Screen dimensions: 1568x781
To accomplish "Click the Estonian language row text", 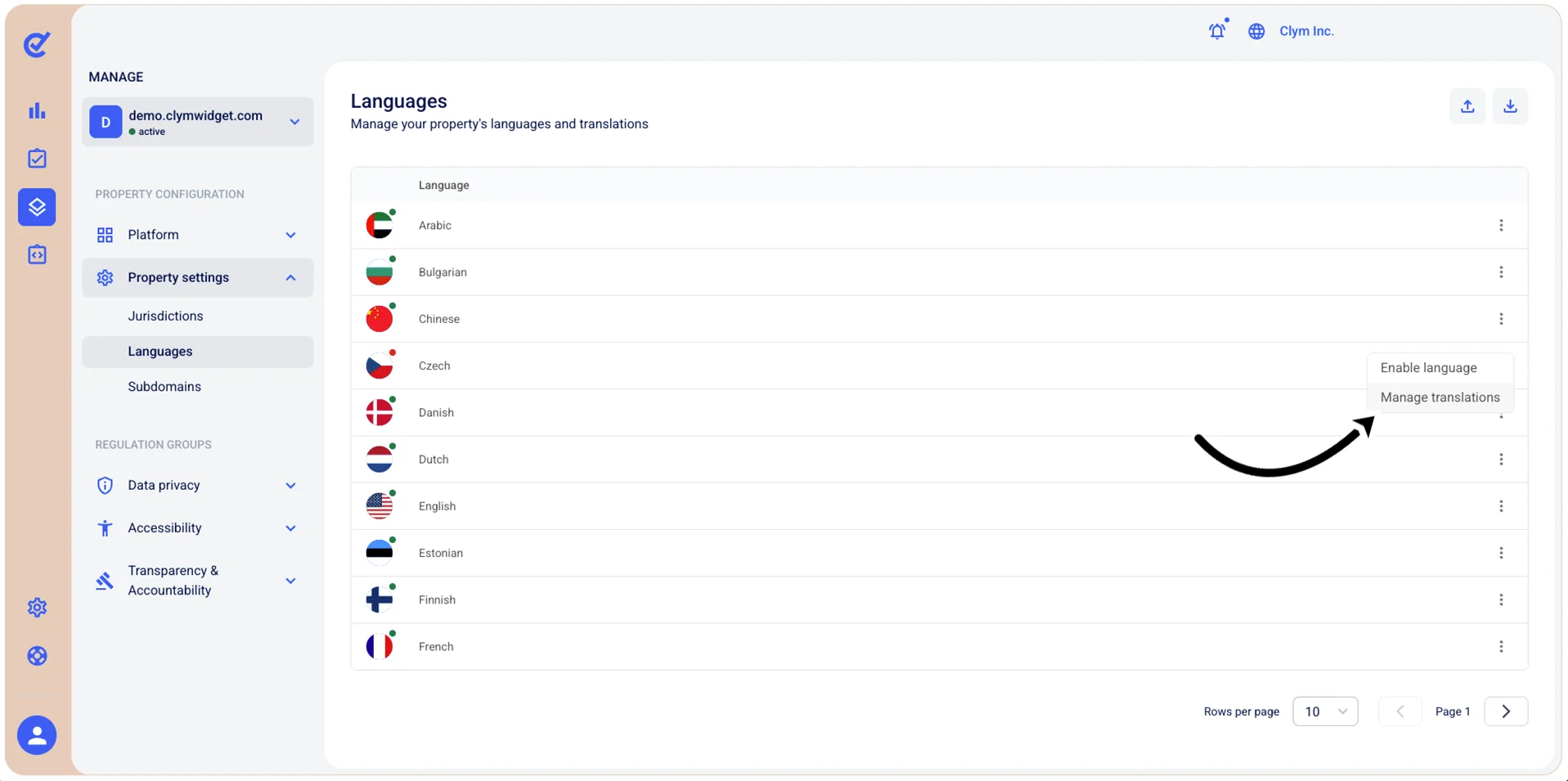I will coord(441,553).
